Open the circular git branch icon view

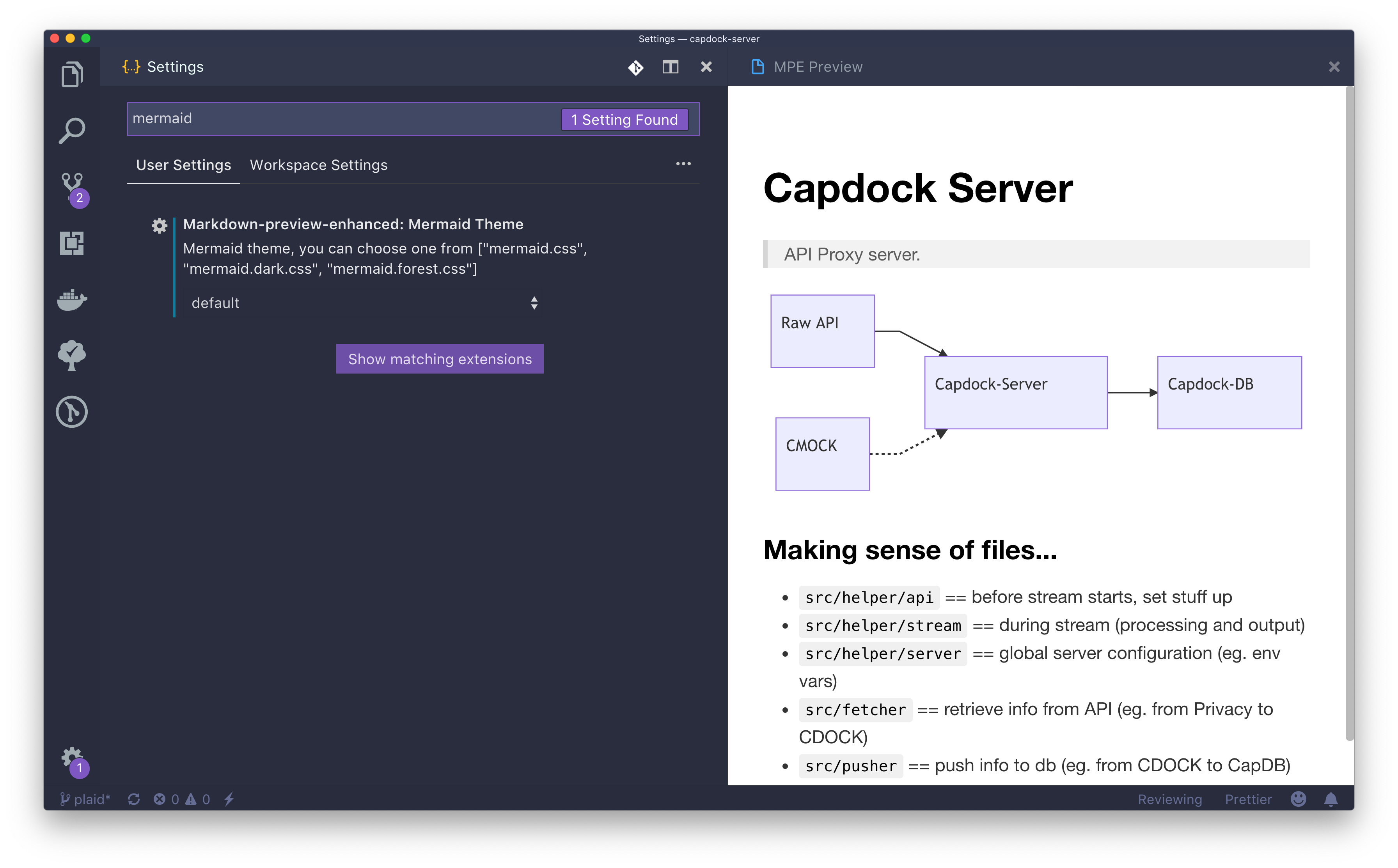coord(72,412)
